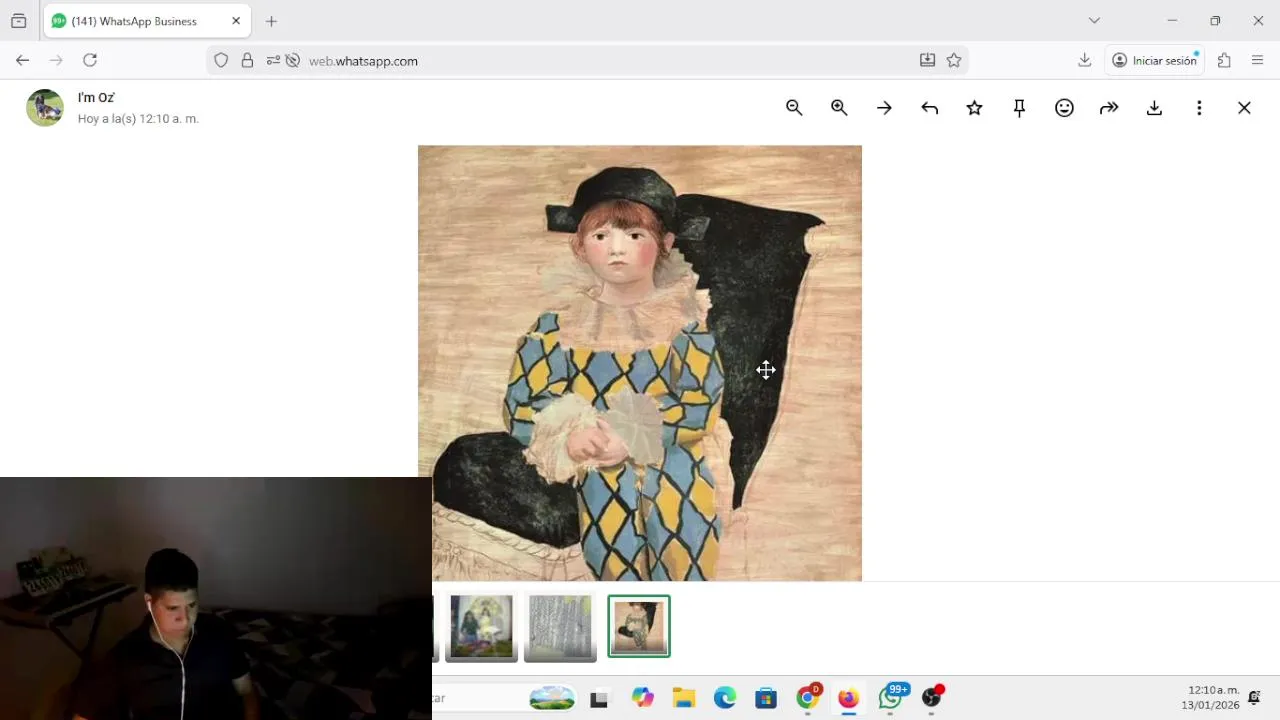This screenshot has height=720, width=1280.
Task: Zoom in on the image
Action: (x=839, y=108)
